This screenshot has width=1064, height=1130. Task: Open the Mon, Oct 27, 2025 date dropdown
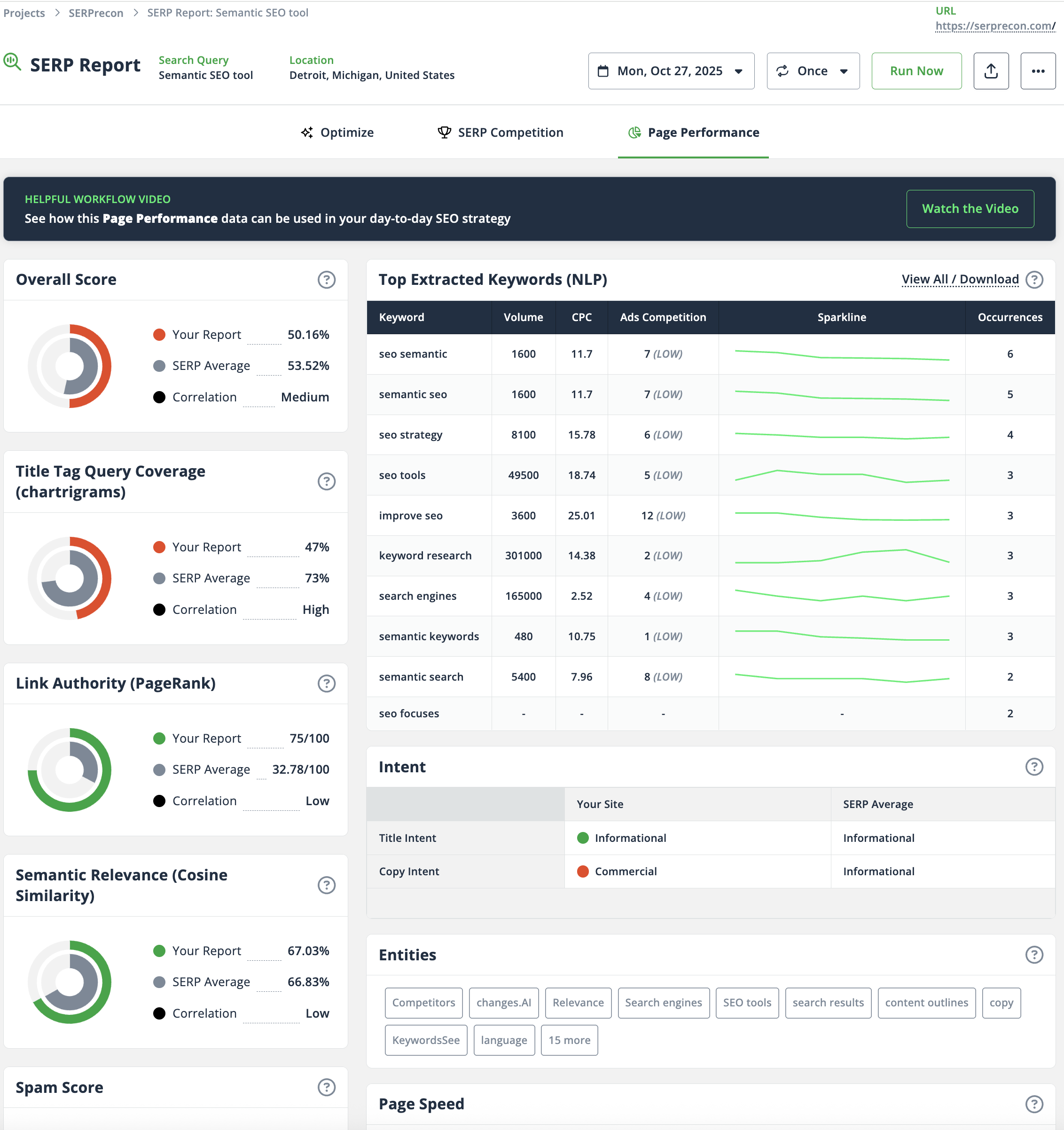pyautogui.click(x=671, y=71)
